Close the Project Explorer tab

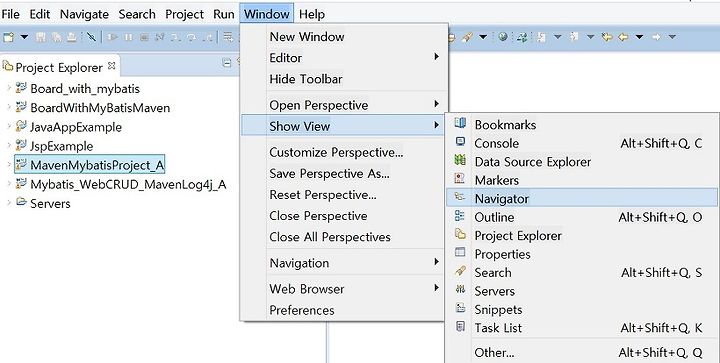[111, 66]
